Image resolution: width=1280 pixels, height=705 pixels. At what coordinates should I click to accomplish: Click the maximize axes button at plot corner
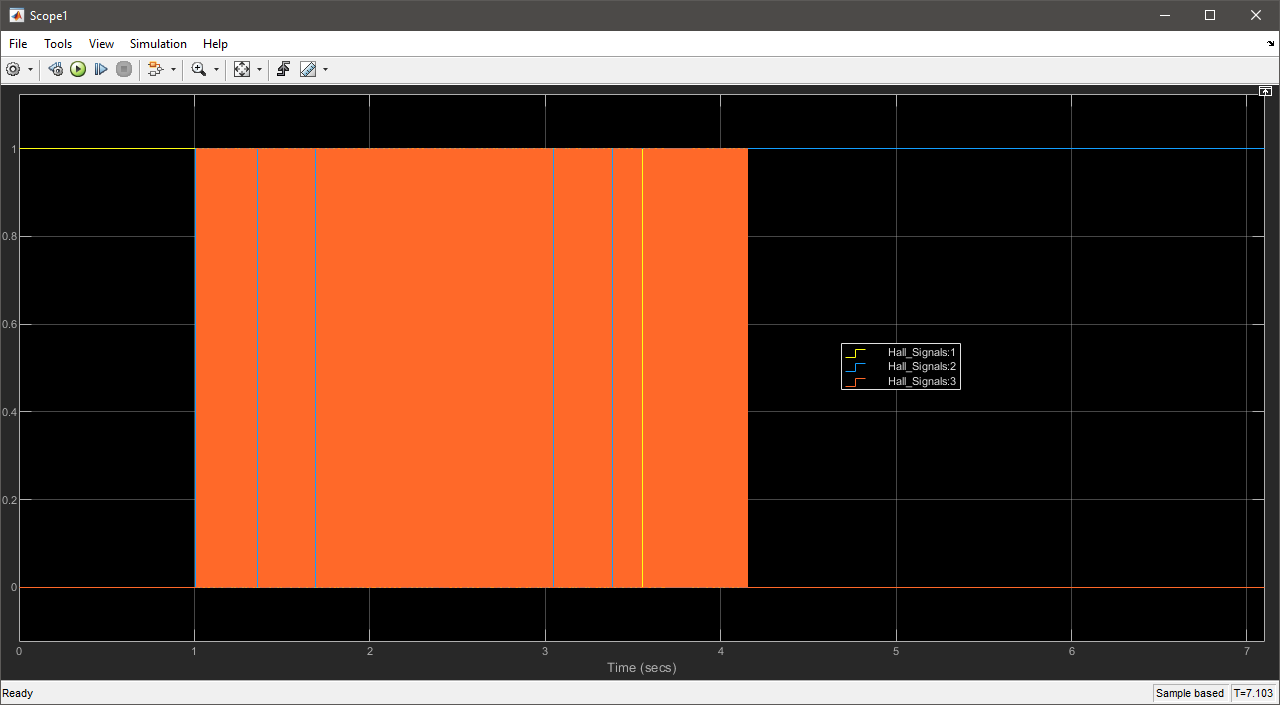1265,91
